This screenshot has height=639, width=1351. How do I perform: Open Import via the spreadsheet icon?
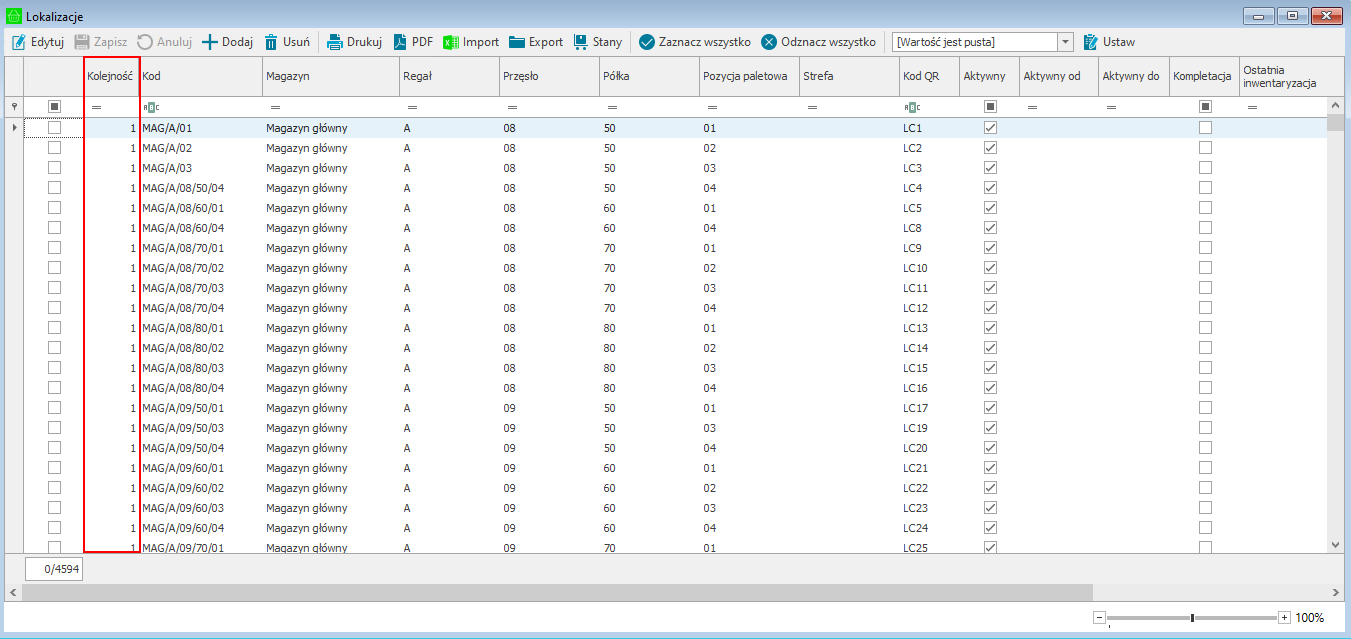coord(451,42)
